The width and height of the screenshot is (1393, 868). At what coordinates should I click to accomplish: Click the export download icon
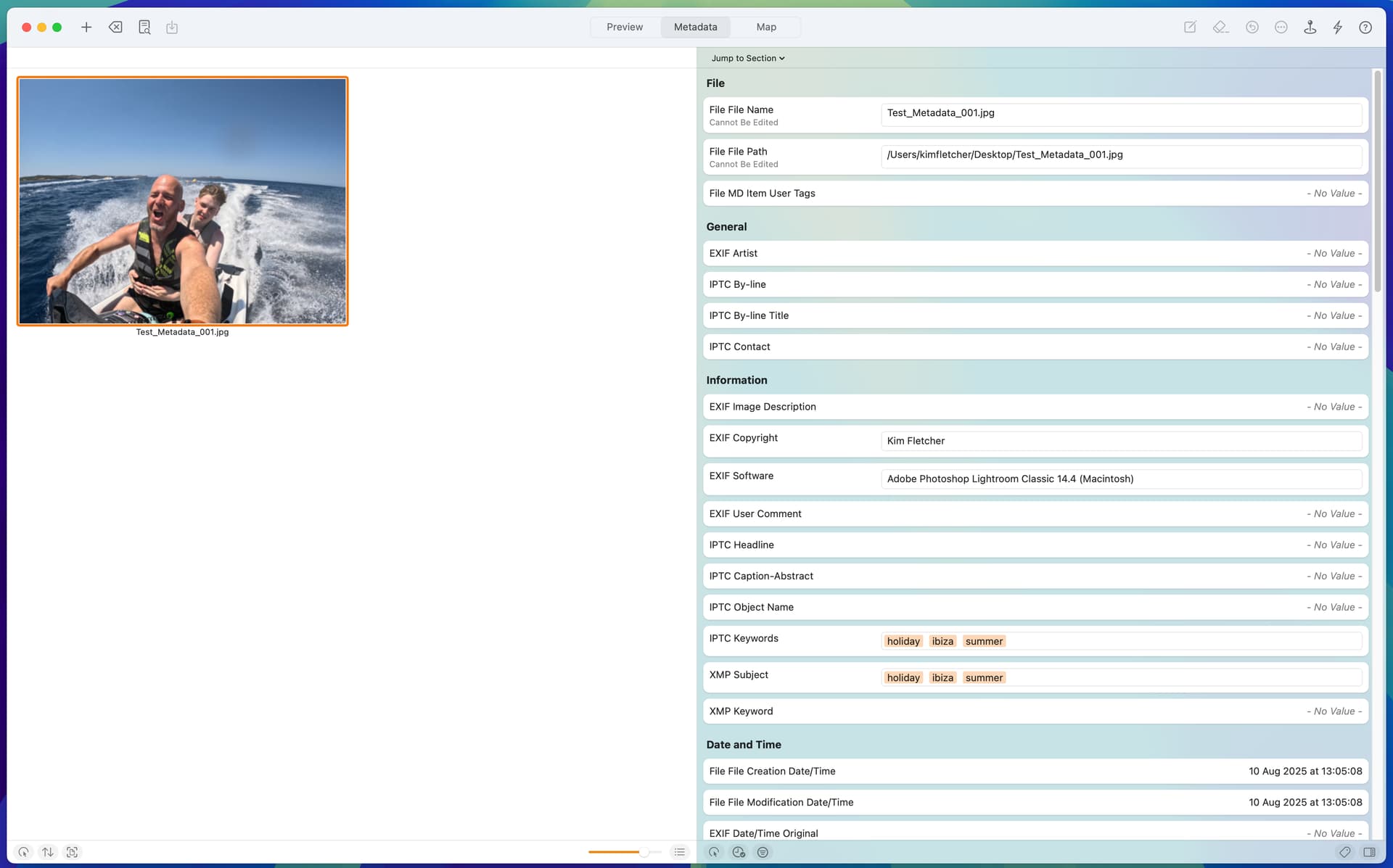pyautogui.click(x=172, y=27)
